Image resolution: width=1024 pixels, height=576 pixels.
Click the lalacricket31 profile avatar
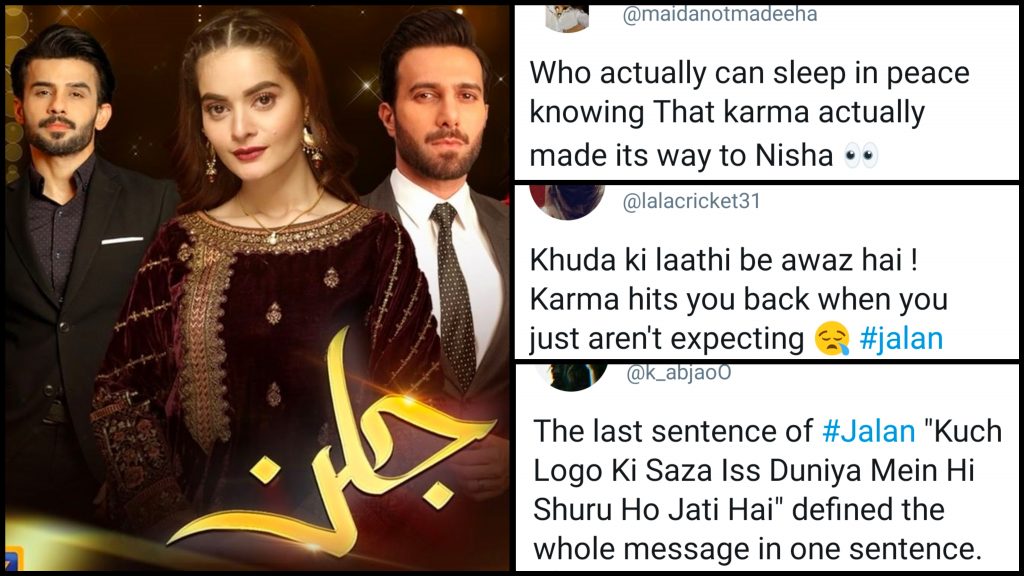[567, 202]
